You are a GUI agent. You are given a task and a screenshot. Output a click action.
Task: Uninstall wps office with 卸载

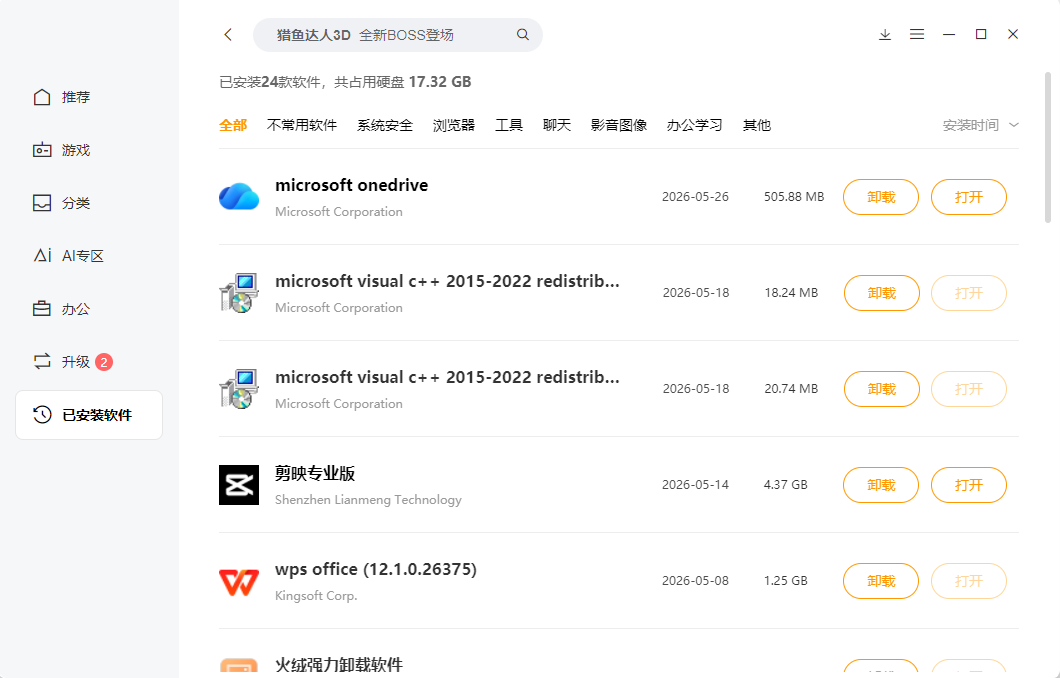coord(881,581)
